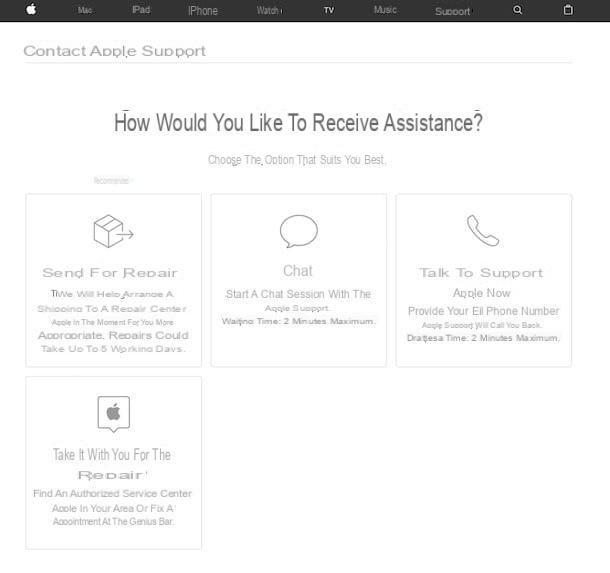This screenshot has height=573, width=610.
Task: Open the Mac menu item
Action: [85, 10]
